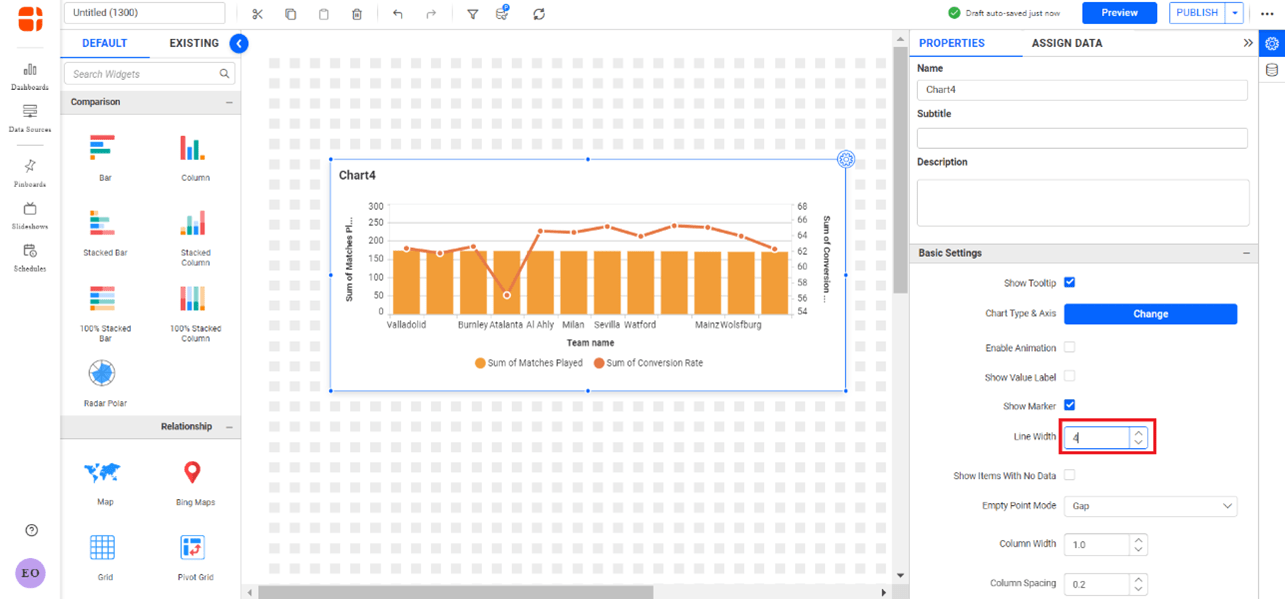1285x599 pixels.
Task: Open Dashboards in the sidebar
Action: click(30, 76)
